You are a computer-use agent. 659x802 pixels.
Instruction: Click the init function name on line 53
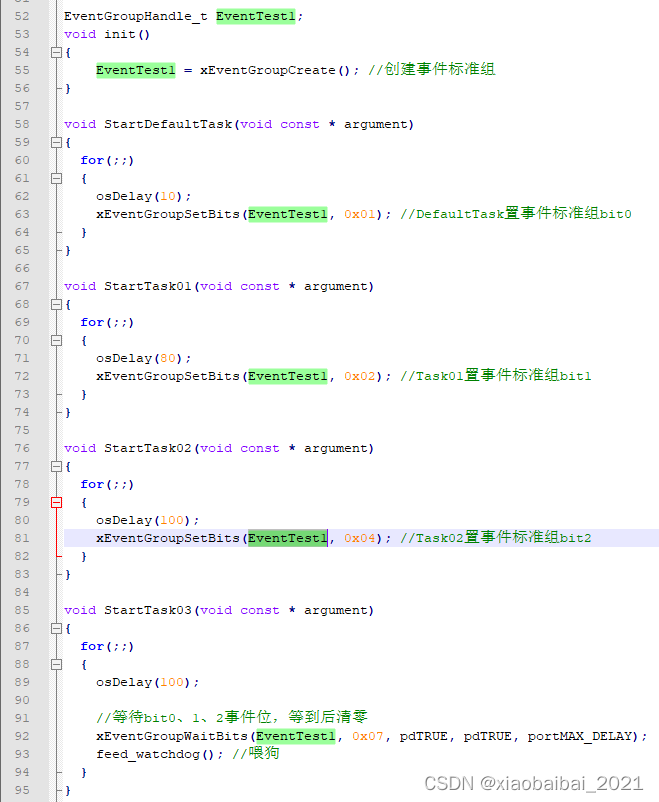120,34
